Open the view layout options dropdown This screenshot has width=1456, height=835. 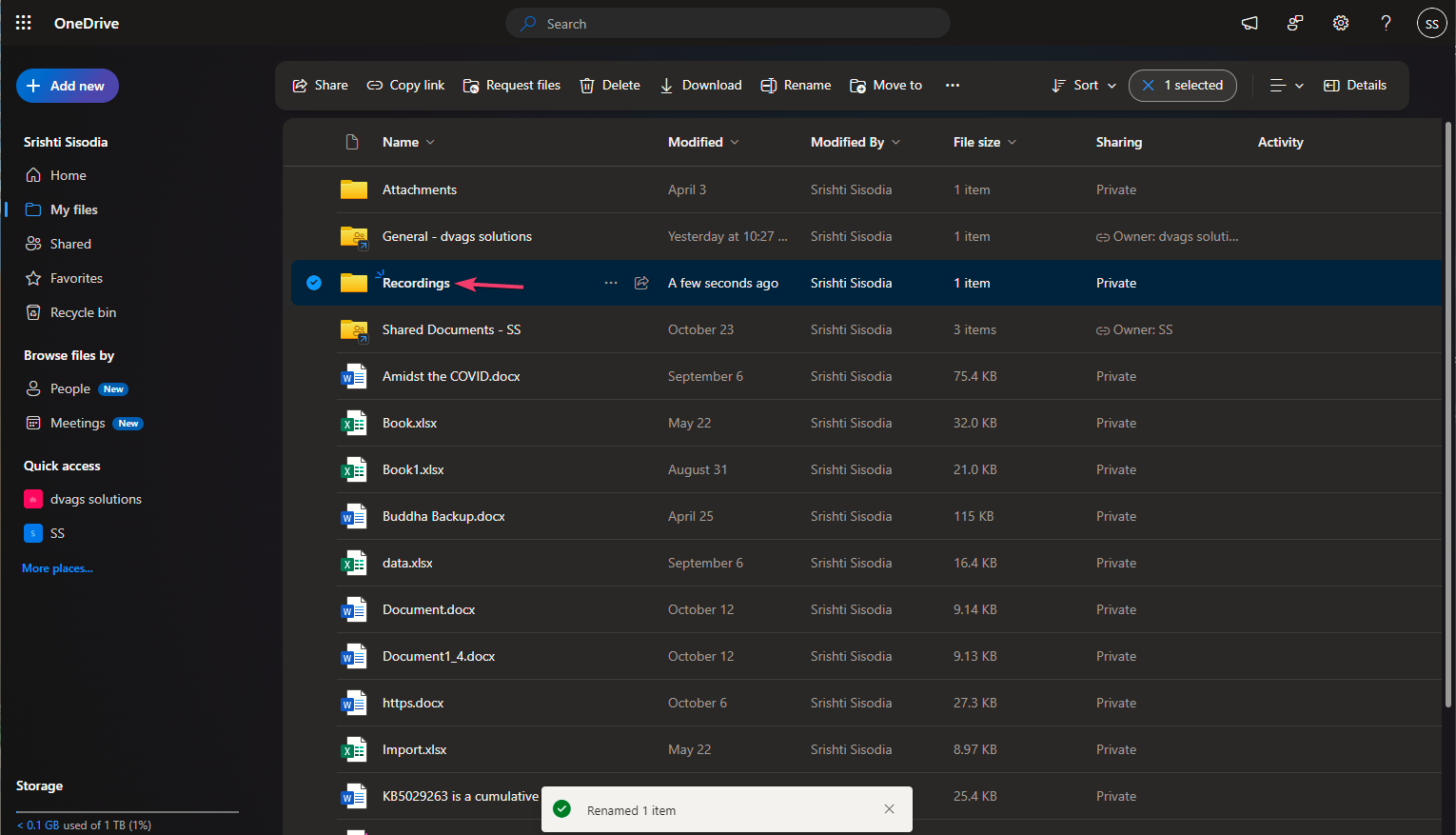tap(1287, 85)
